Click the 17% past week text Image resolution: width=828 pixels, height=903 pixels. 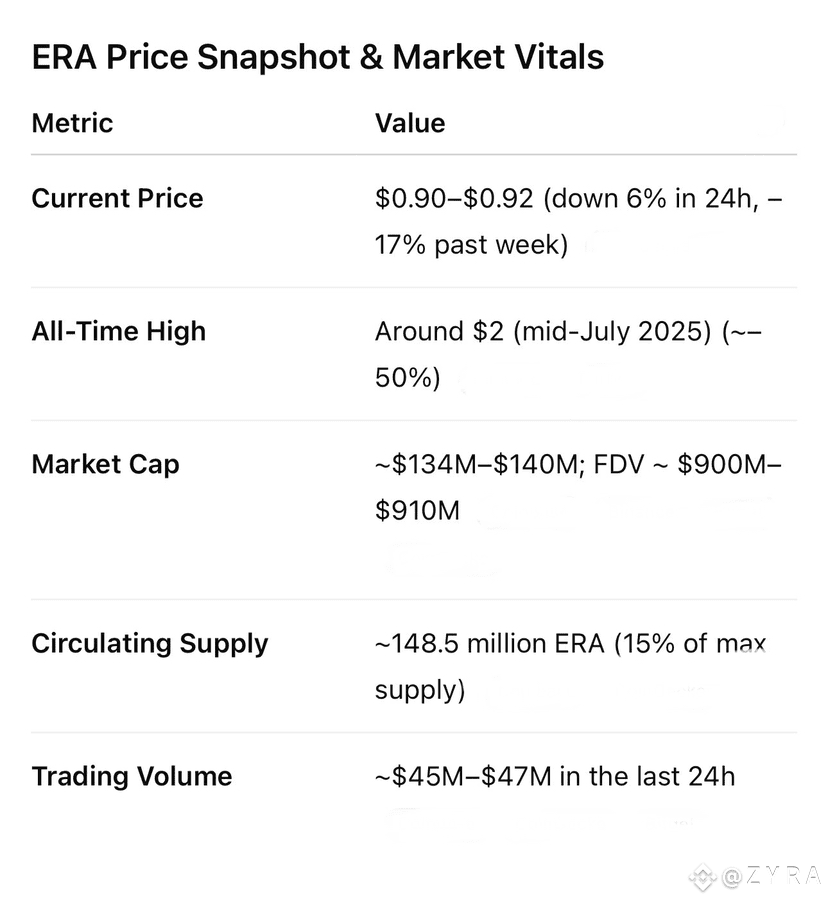(472, 245)
